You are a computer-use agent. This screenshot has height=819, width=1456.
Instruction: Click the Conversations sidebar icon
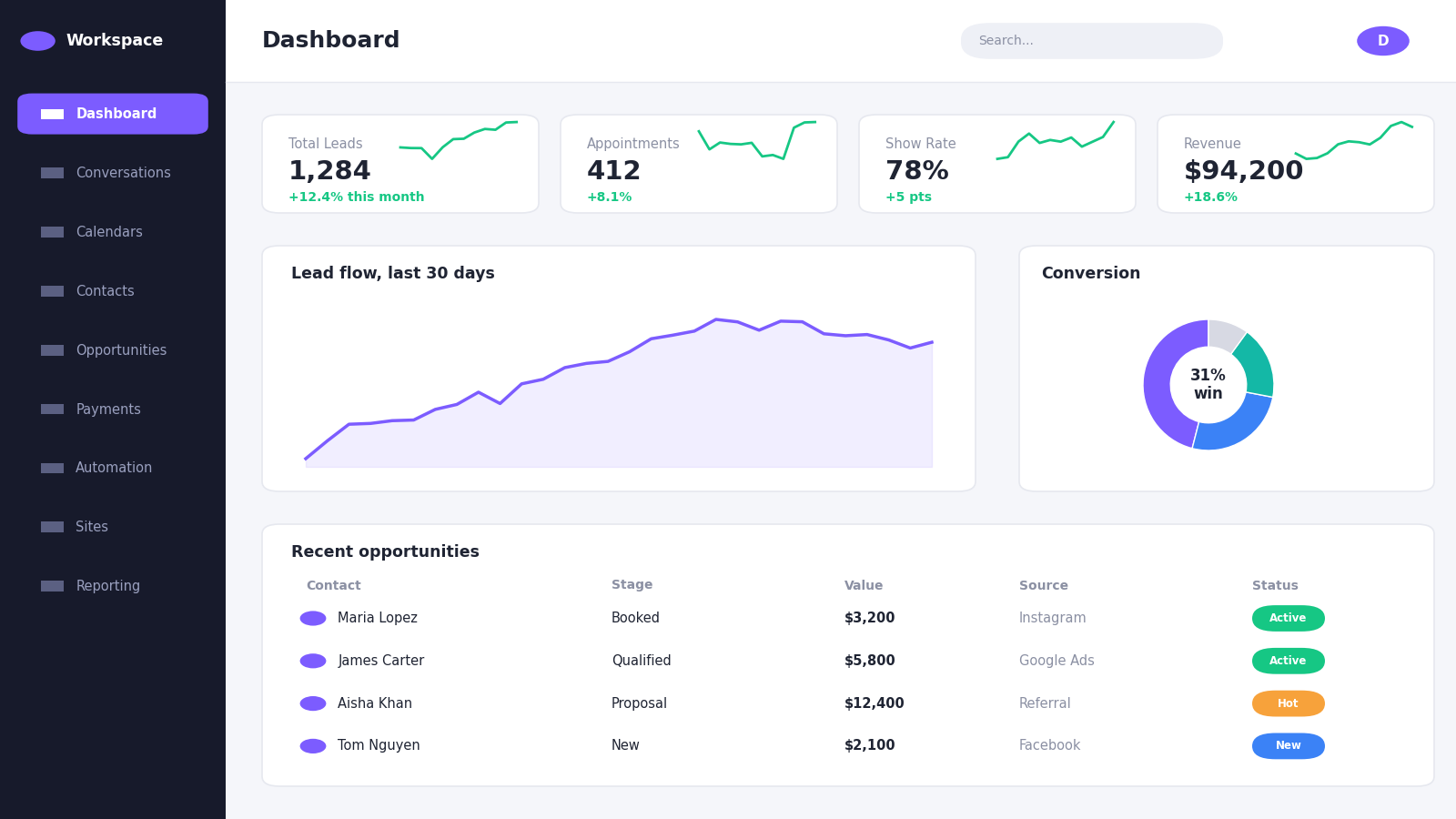tap(52, 173)
